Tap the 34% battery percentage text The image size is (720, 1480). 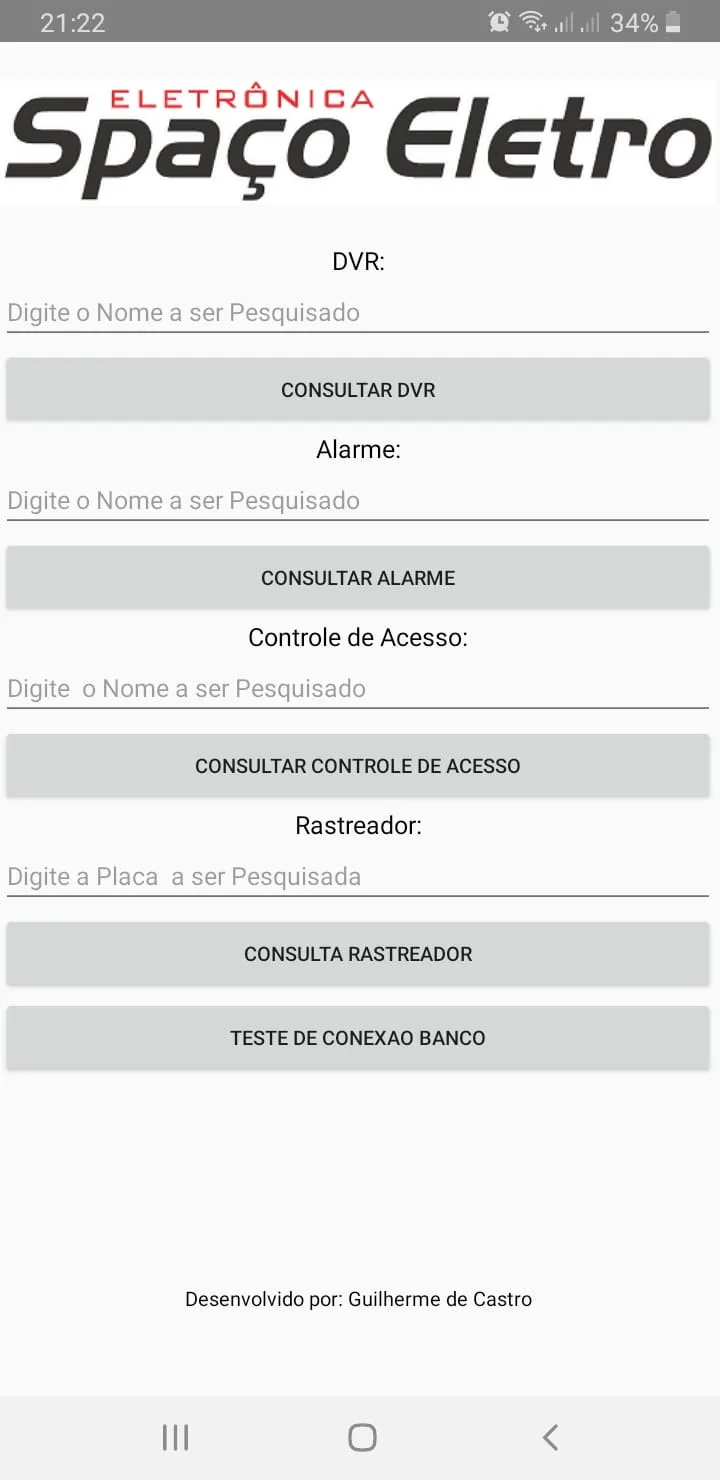point(634,23)
